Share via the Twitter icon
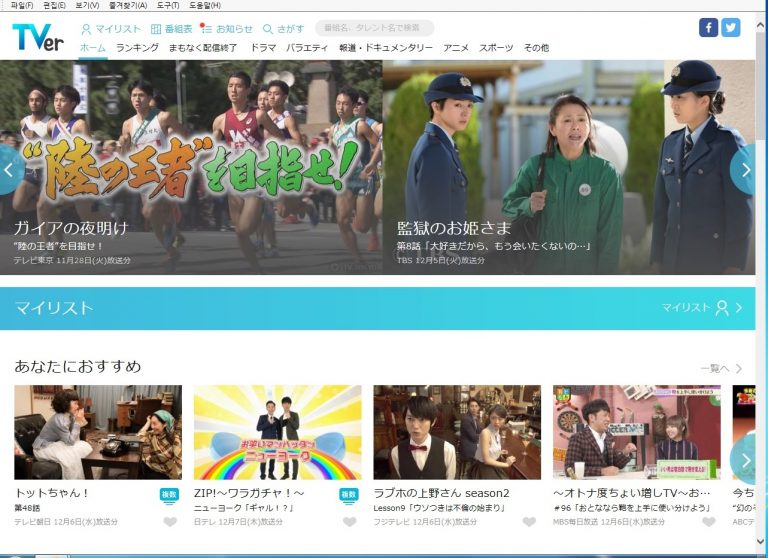The image size is (768, 558). pyautogui.click(x=730, y=27)
